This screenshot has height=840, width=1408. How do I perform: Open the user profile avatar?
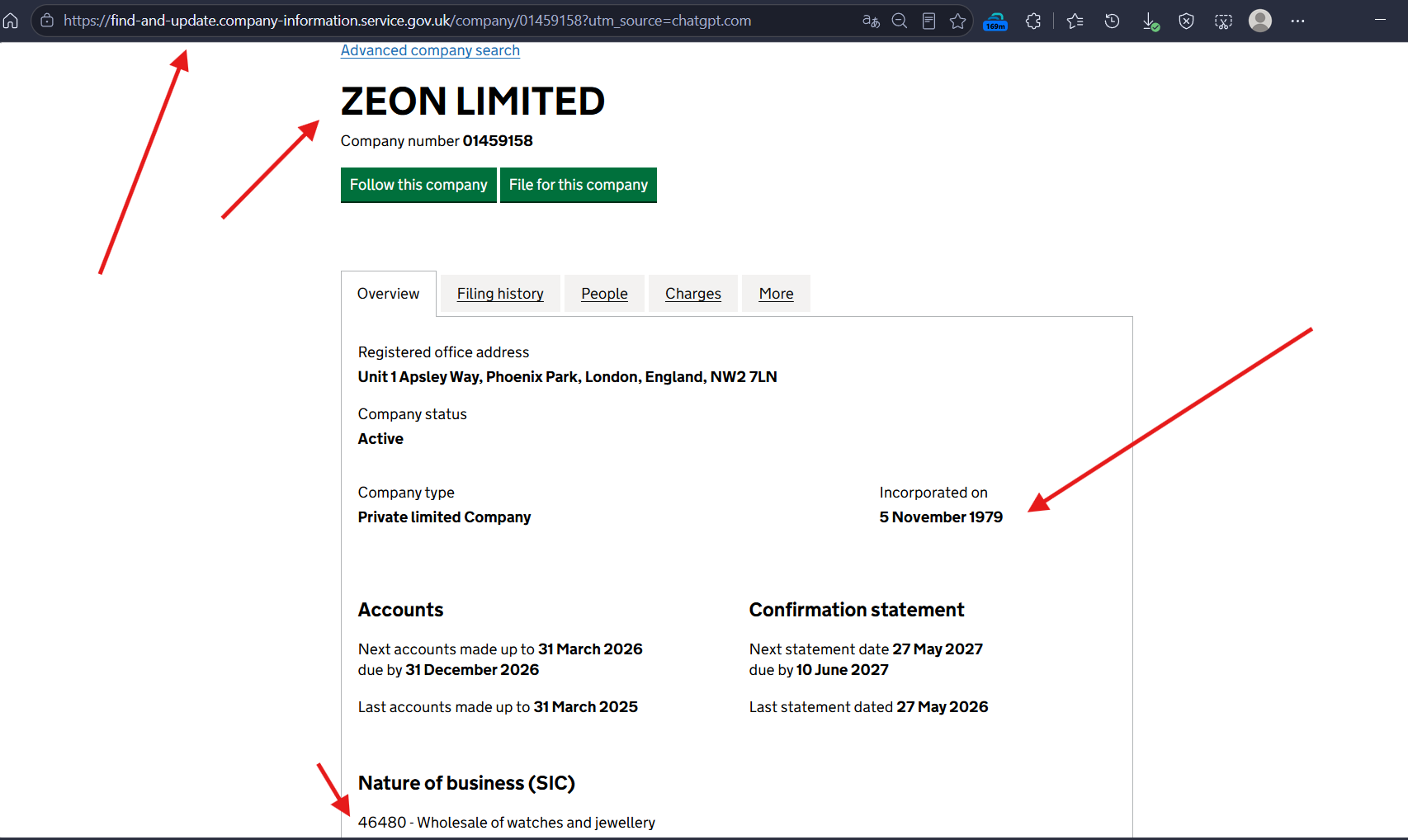pos(1260,21)
